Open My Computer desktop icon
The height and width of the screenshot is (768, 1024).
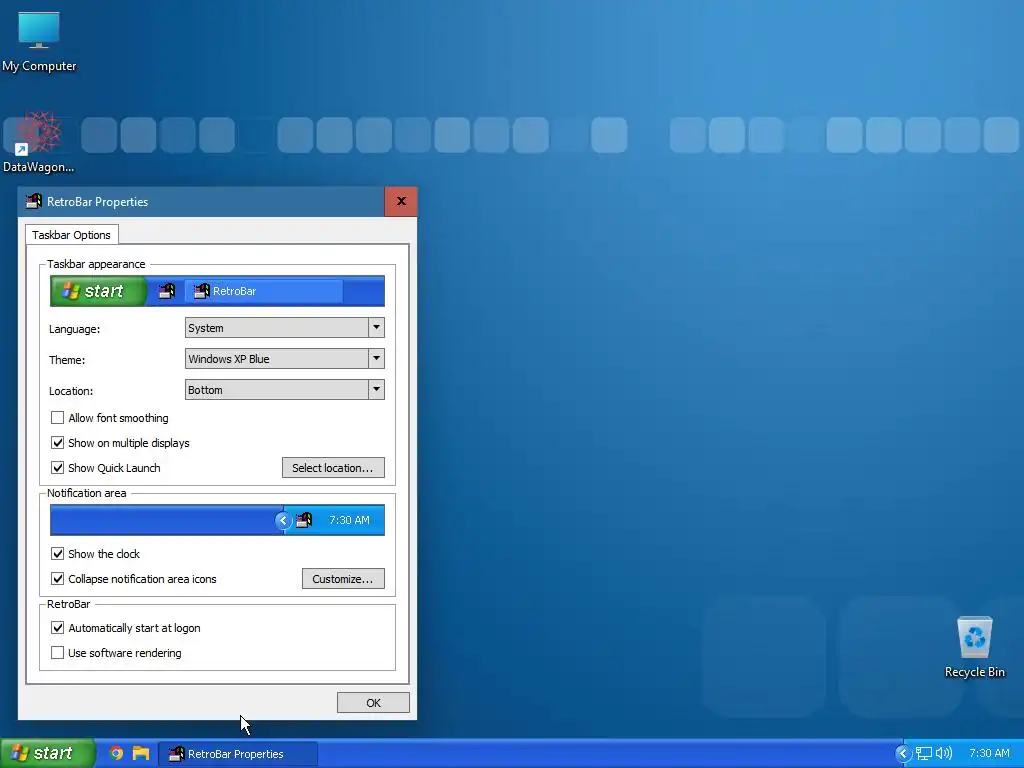[x=39, y=42]
